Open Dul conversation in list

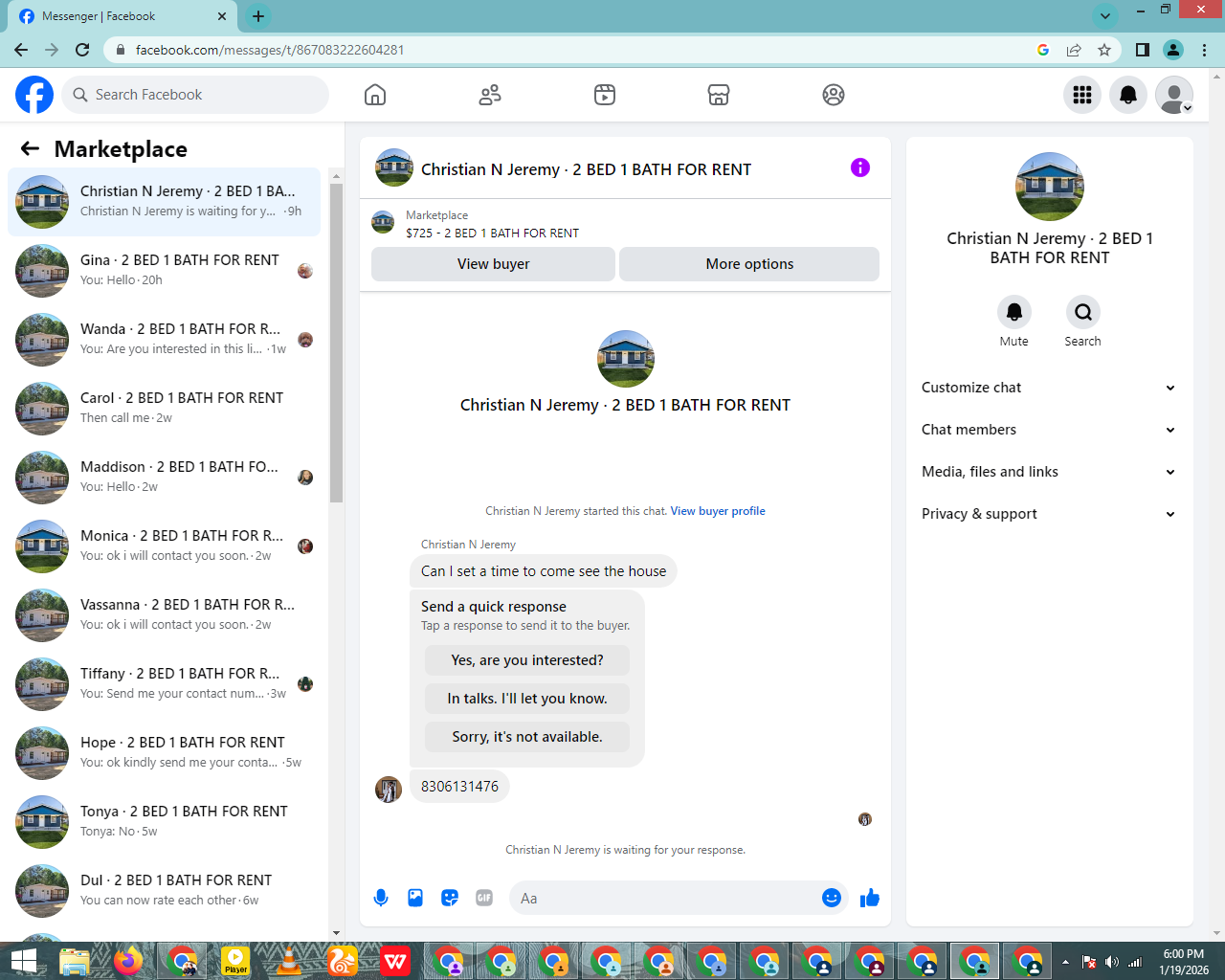(x=165, y=891)
